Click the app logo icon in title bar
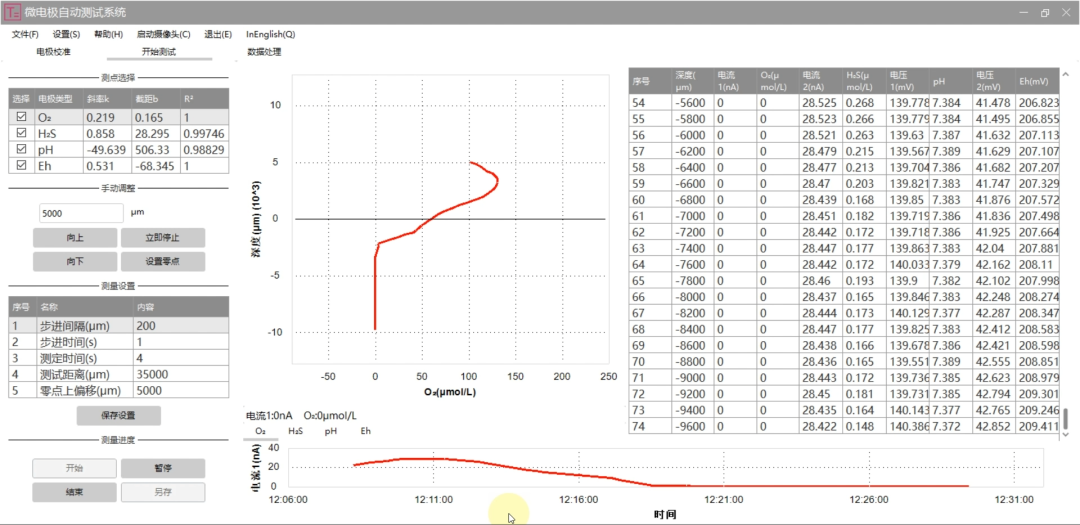This screenshot has height=525, width=1080. point(12,12)
